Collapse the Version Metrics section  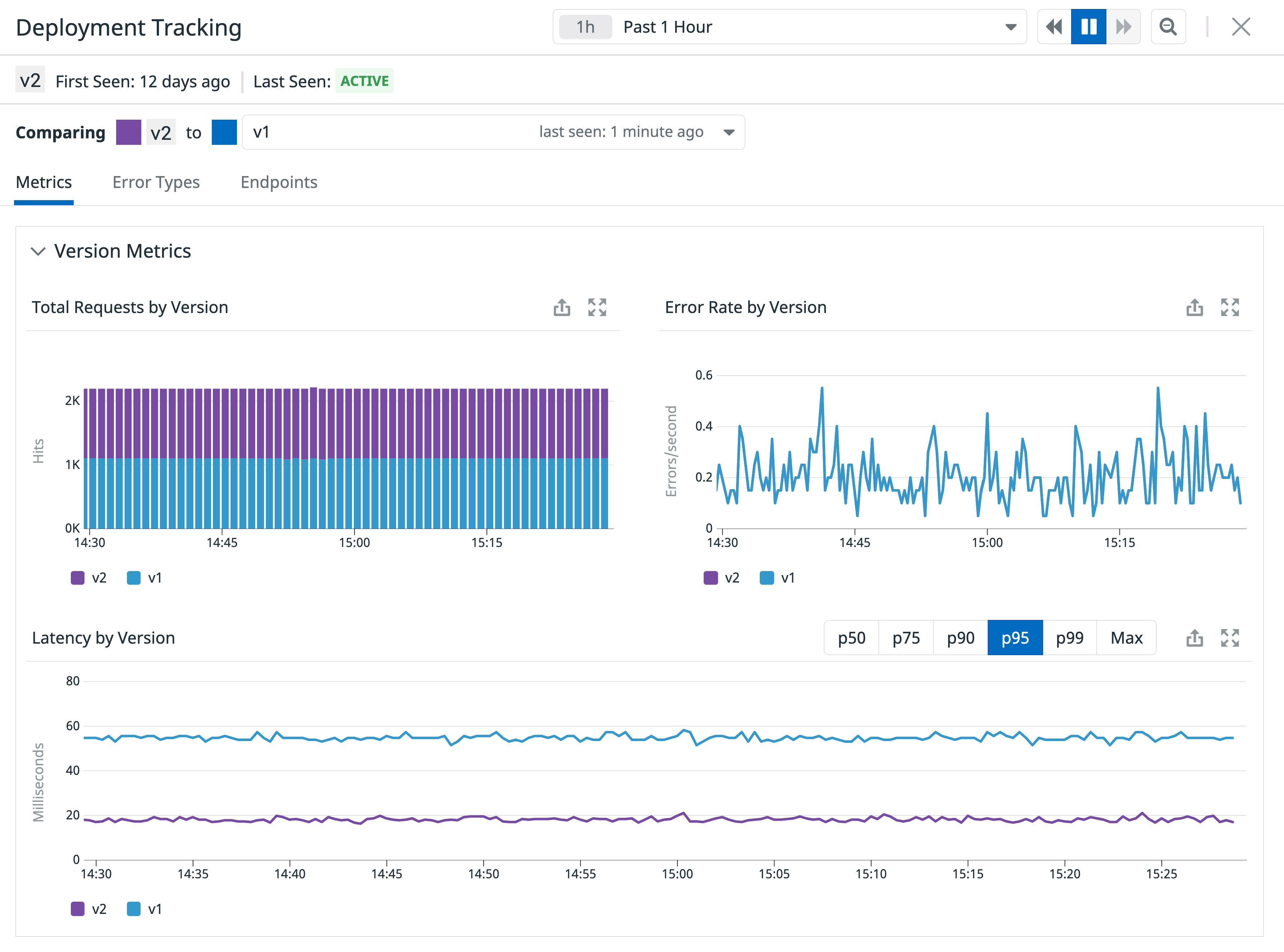pos(38,251)
